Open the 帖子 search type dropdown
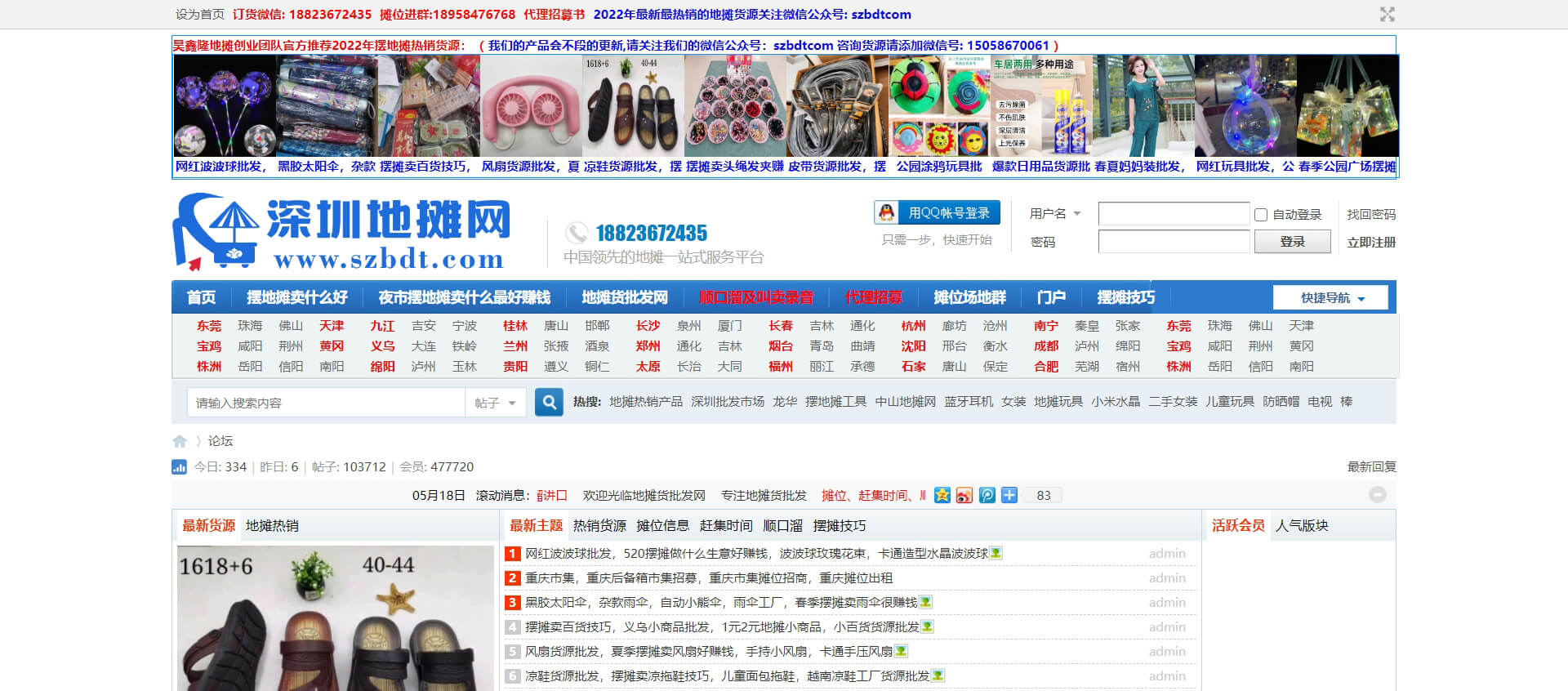Image resolution: width=1568 pixels, height=691 pixels. [496, 403]
